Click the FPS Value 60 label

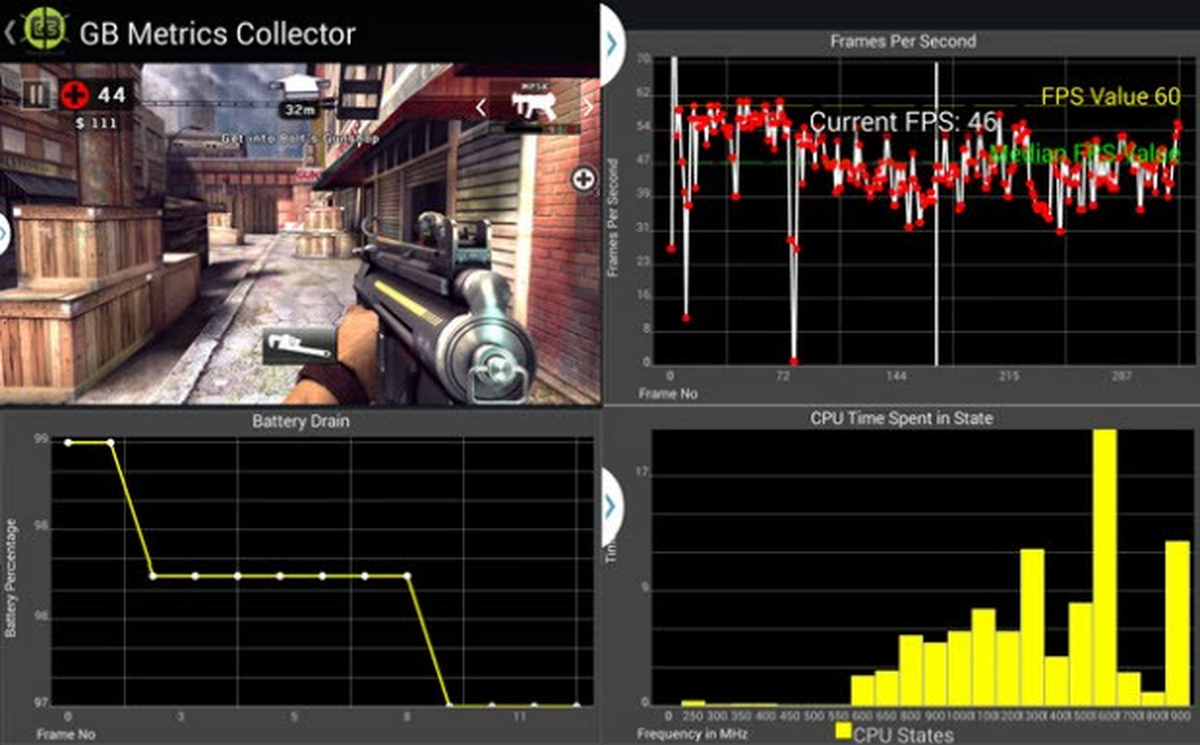point(1110,96)
